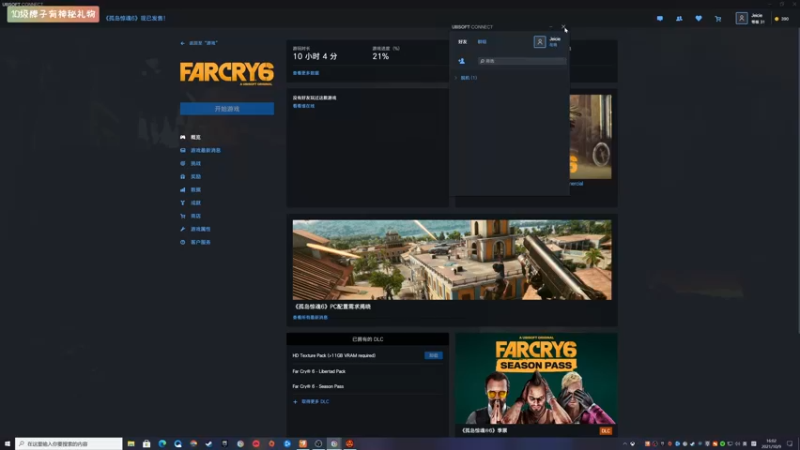Open the friends icon in top bar
The image size is (800, 450).
tap(679, 18)
